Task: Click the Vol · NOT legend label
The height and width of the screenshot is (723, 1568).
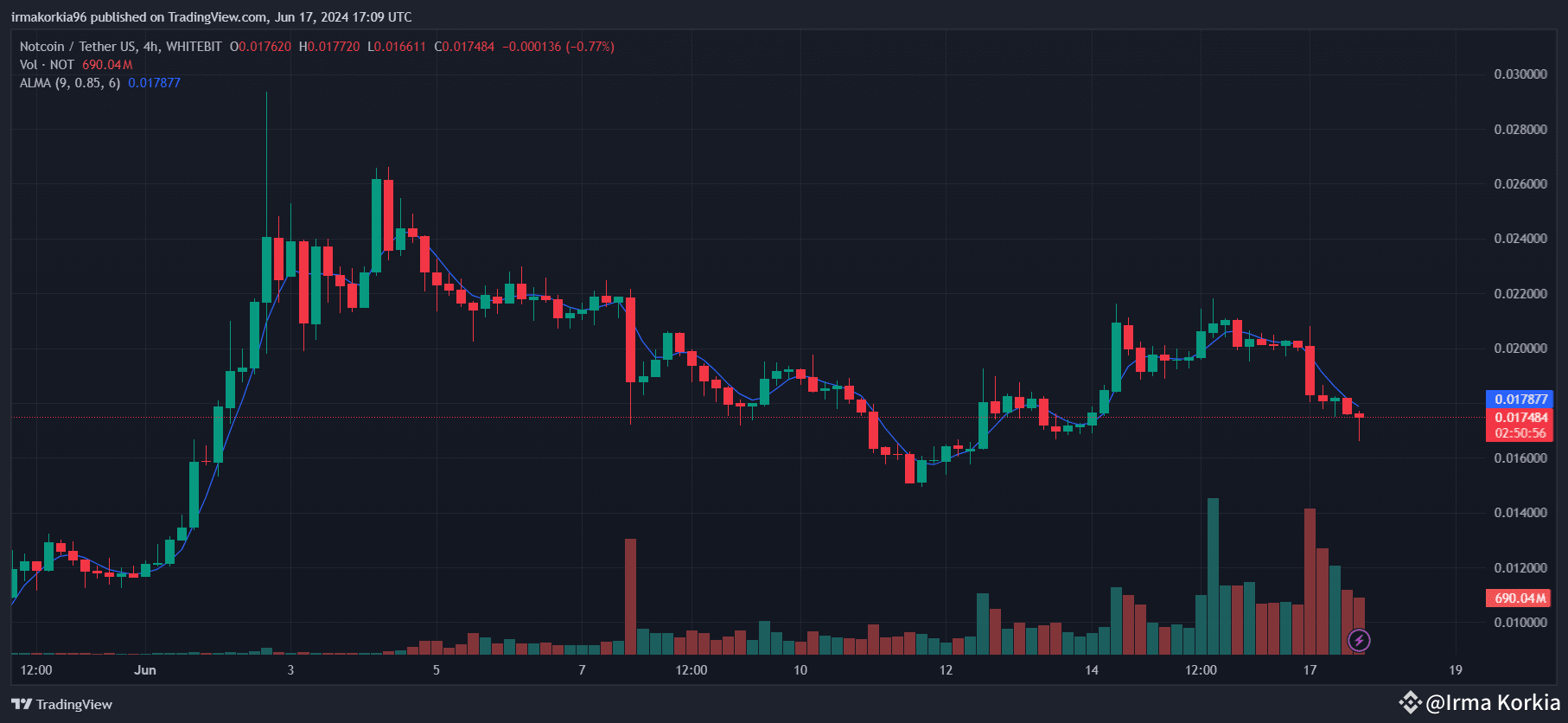Action: (x=47, y=65)
